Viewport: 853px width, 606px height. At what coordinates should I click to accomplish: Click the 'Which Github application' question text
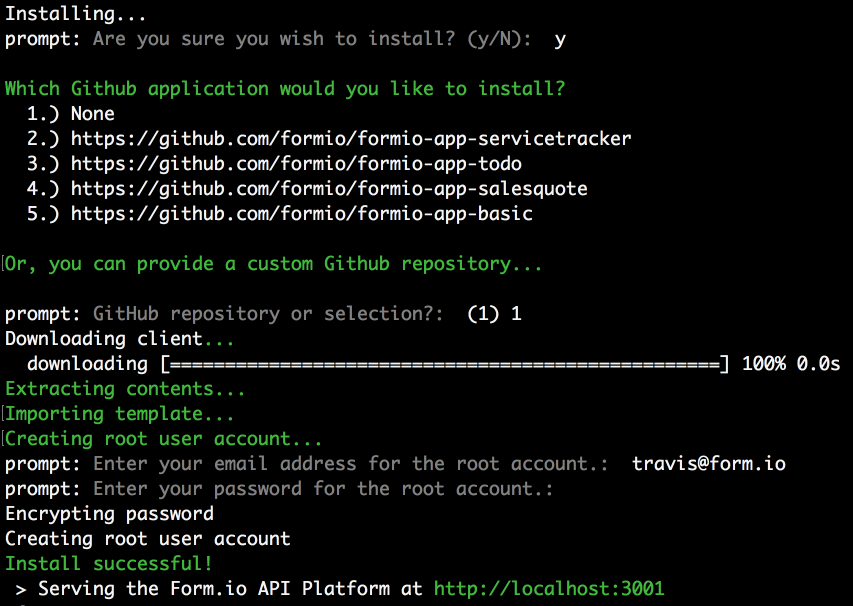click(285, 89)
